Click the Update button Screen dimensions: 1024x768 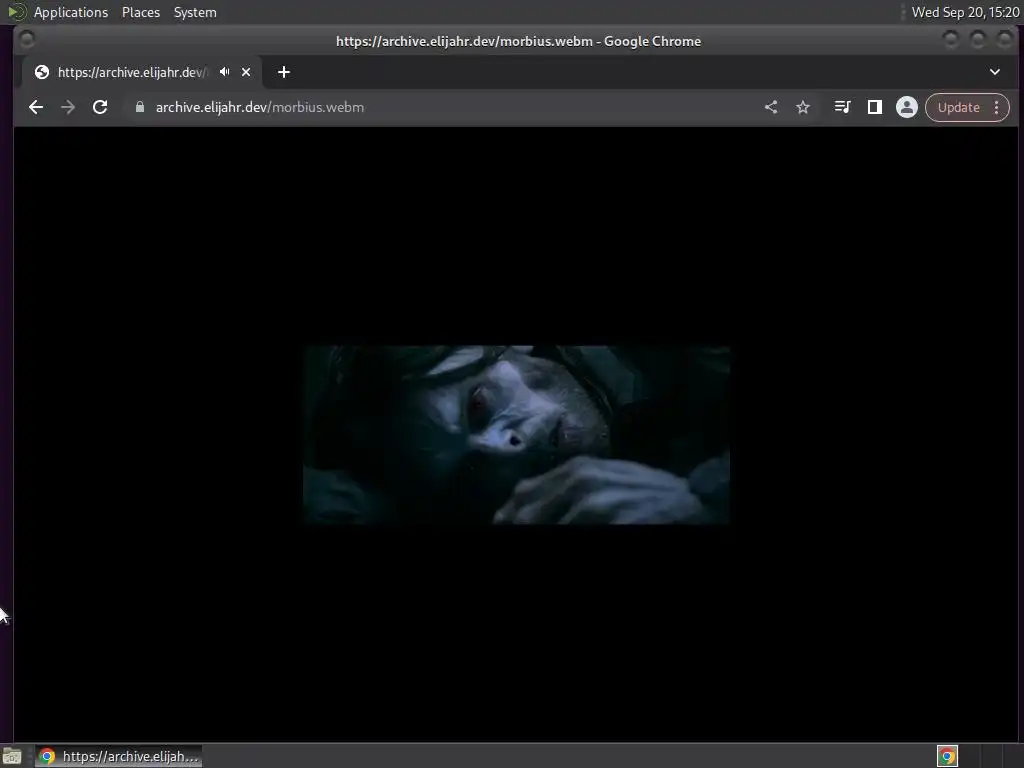[x=958, y=108]
